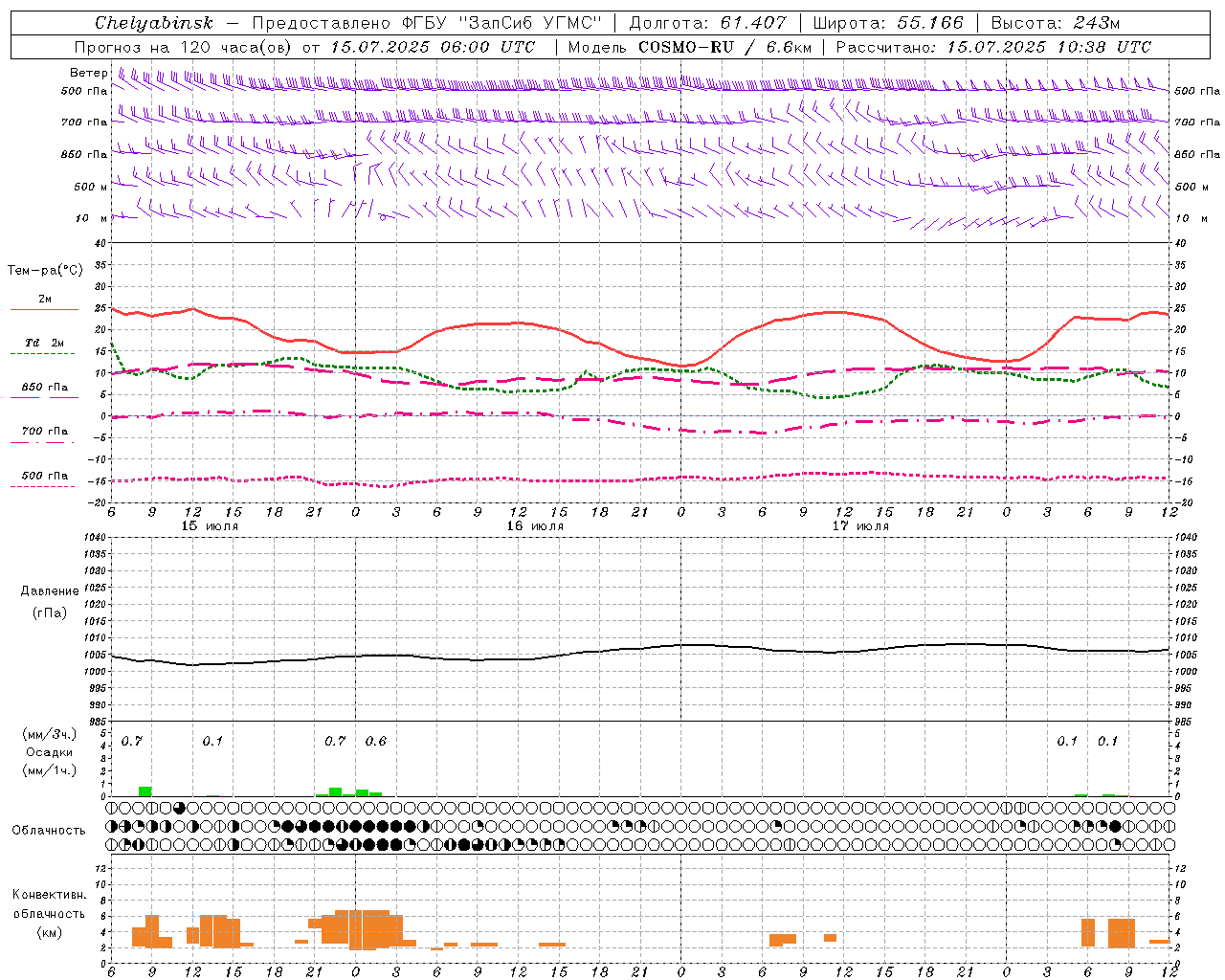Click the '17 июля' date label

click(860, 526)
